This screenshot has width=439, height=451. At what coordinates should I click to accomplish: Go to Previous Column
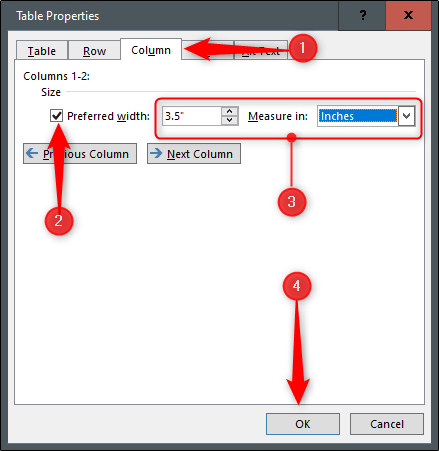tap(80, 154)
